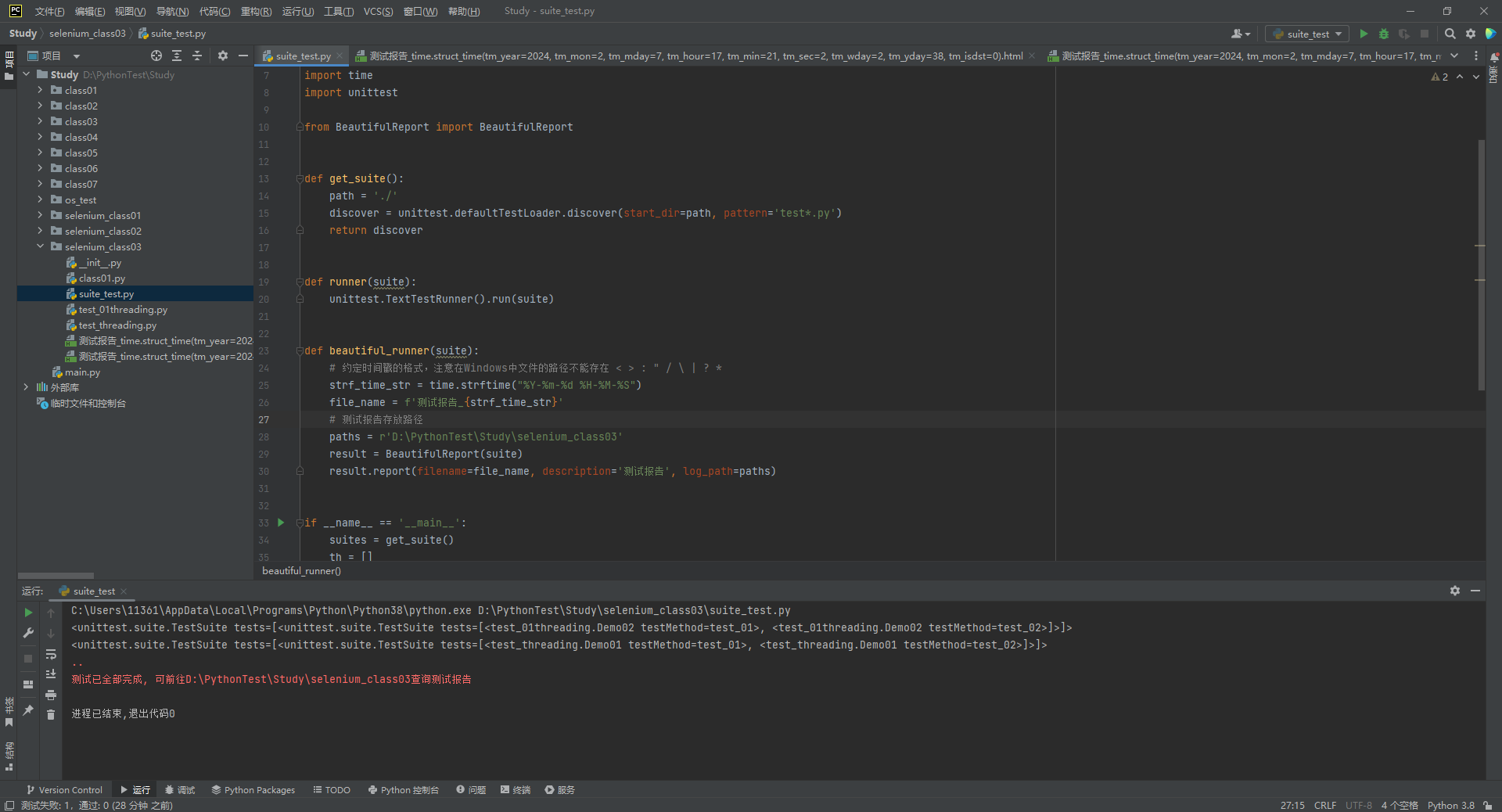Click Python 3.8 interpreter in status bar

click(1450, 805)
